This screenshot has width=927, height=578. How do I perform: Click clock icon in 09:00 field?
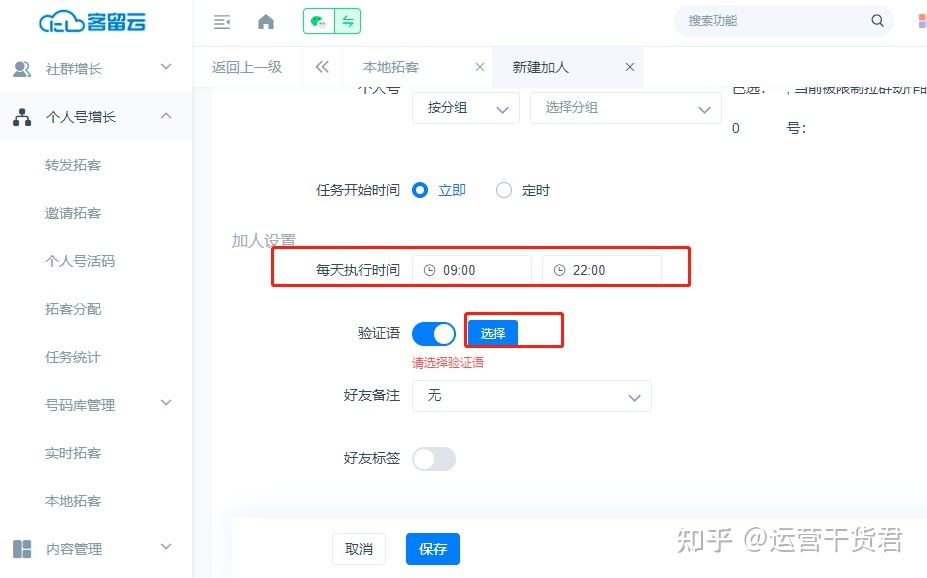pyautogui.click(x=430, y=270)
